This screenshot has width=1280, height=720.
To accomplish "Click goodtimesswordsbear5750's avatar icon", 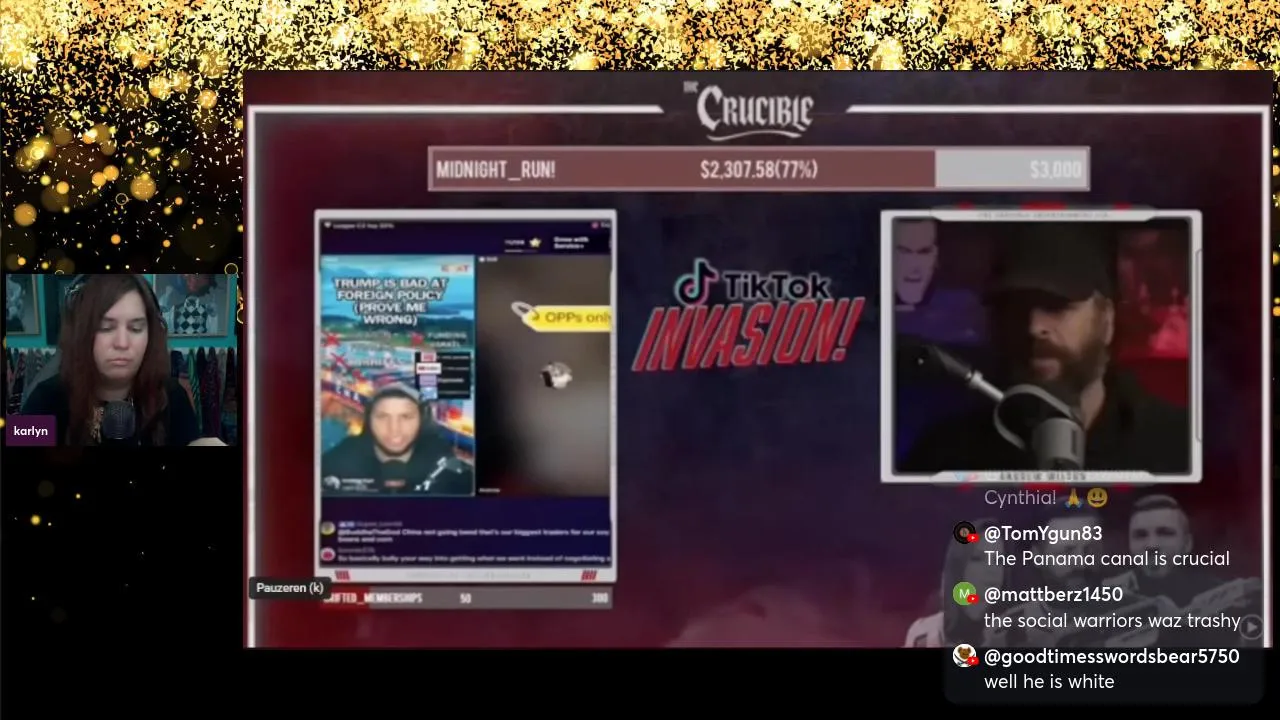I will (964, 656).
